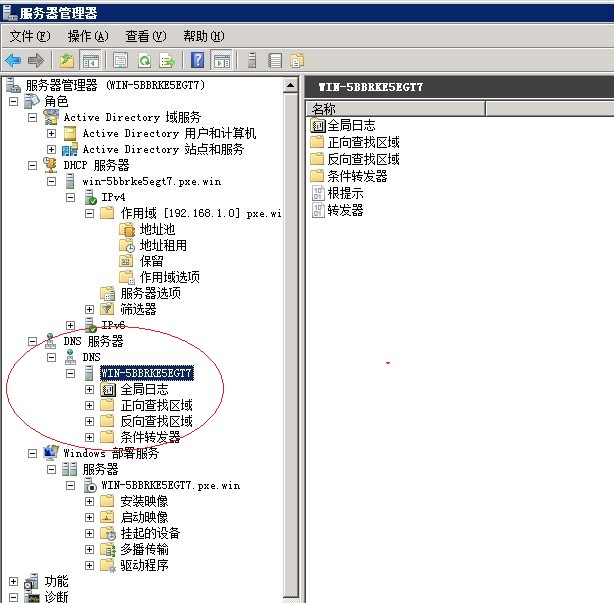Open the 操作(A) menu
This screenshot has width=614, height=603.
[x=87, y=36]
